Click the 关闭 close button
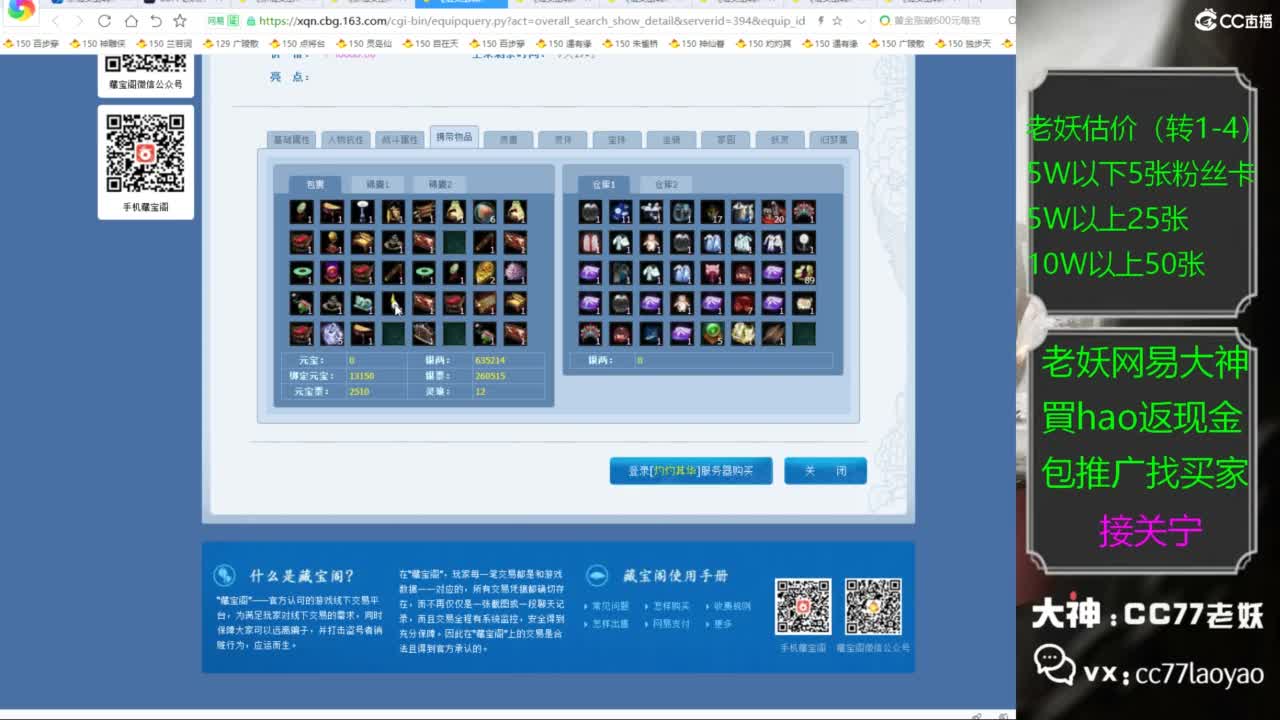 point(826,470)
